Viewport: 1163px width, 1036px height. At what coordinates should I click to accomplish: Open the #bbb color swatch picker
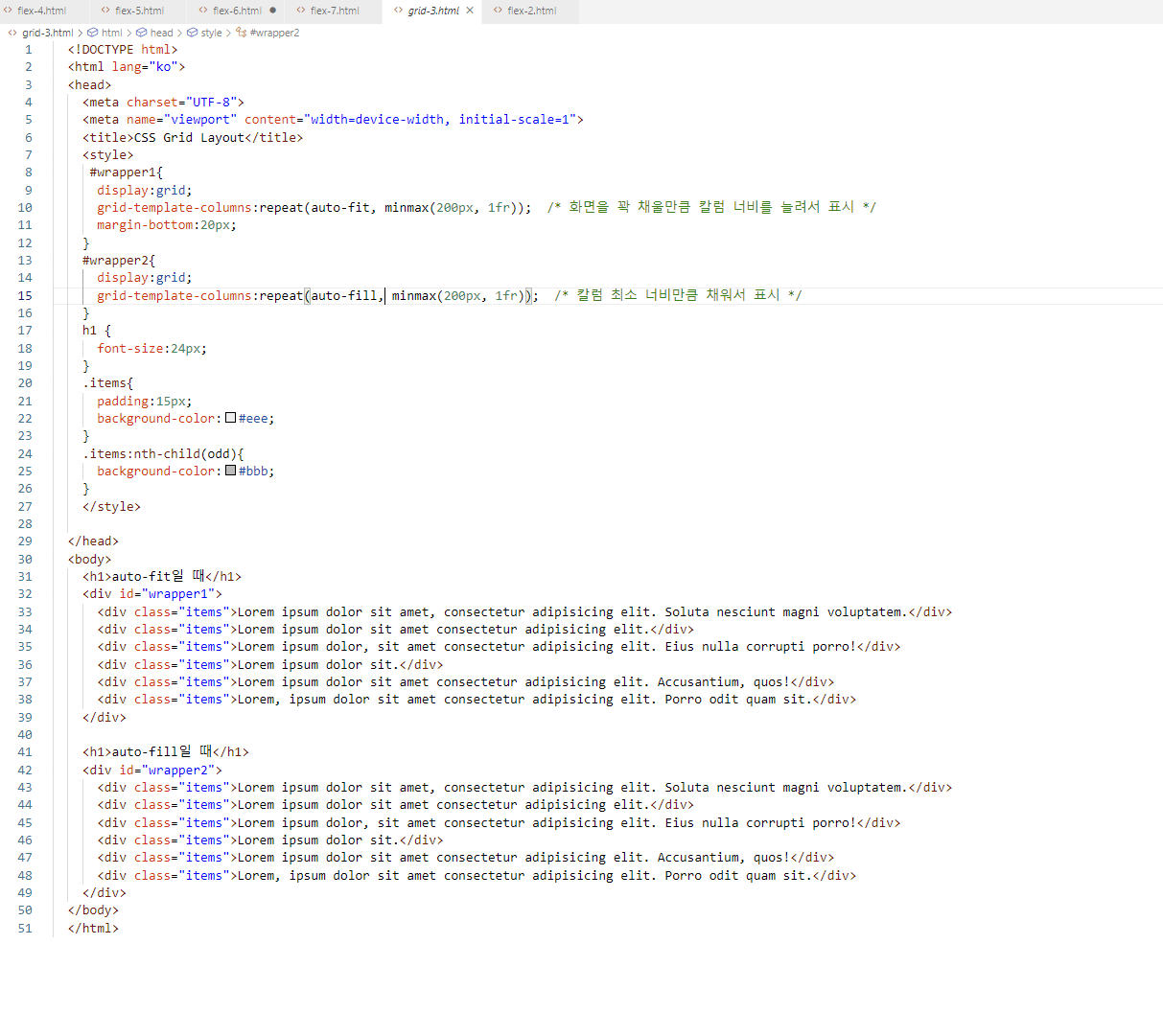pyautogui.click(x=230, y=471)
